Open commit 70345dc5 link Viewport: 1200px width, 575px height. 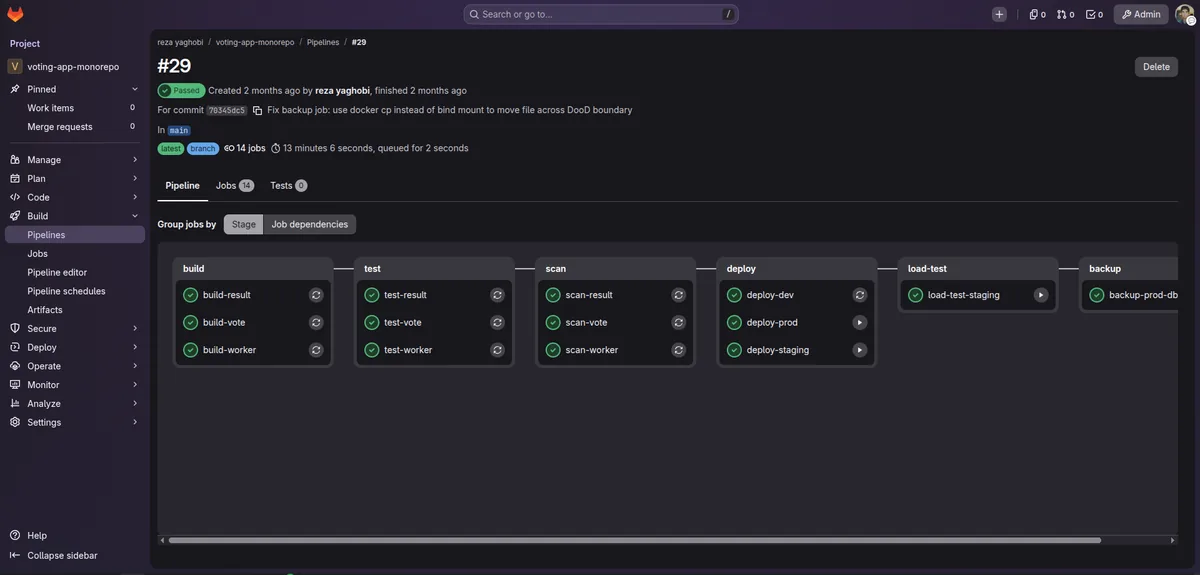pyautogui.click(x=226, y=110)
